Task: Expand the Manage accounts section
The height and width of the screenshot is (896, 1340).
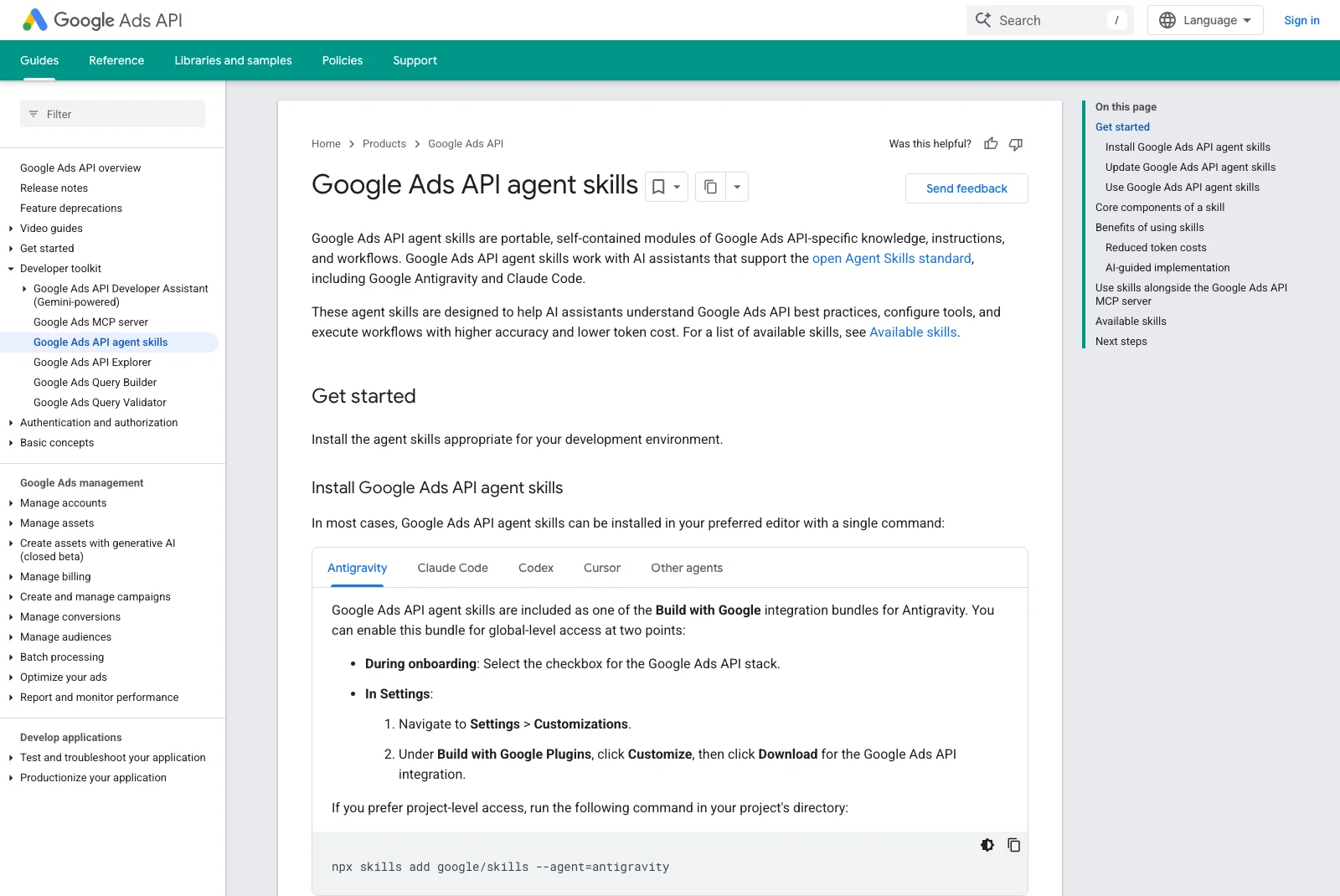Action: pyautogui.click(x=11, y=503)
